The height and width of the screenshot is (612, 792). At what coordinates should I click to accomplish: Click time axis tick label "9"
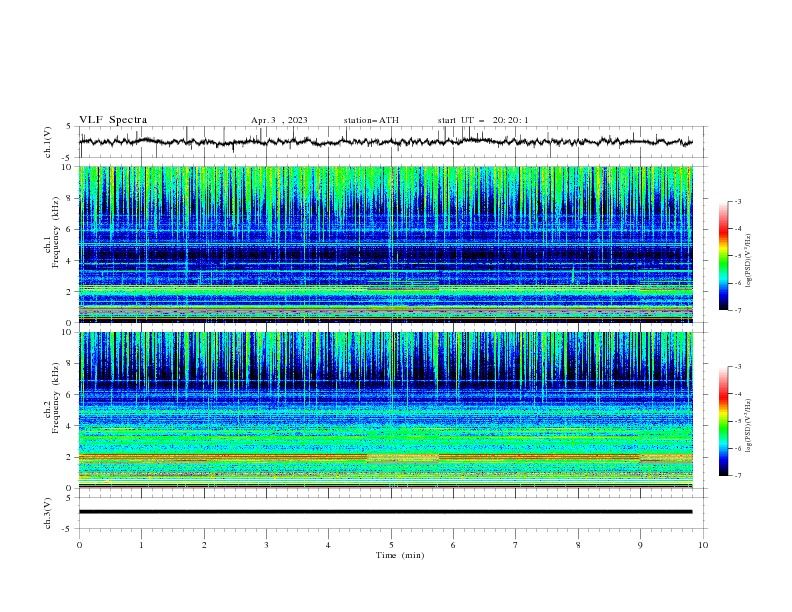[x=640, y=545]
